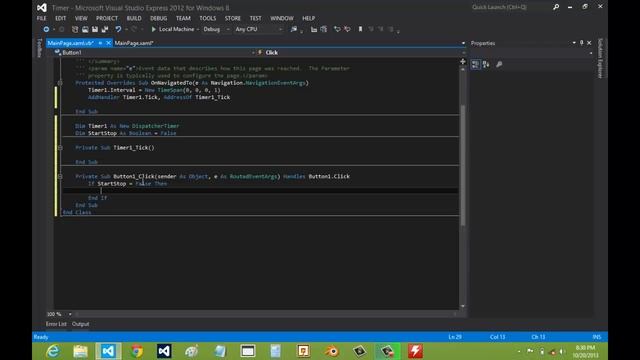640x360 pixels.
Task: Open Google Chrome from the taskbar
Action: [x=137, y=351]
